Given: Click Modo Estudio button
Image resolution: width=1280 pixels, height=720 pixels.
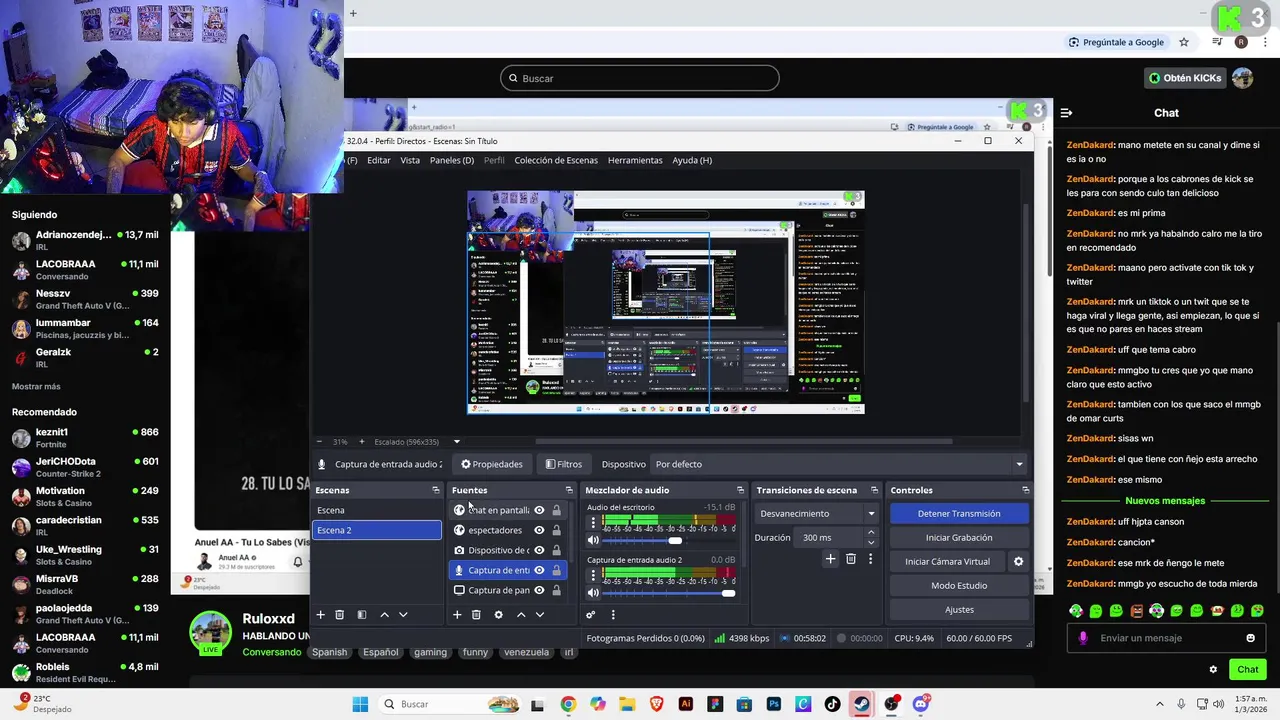Looking at the screenshot, I should [x=959, y=585].
